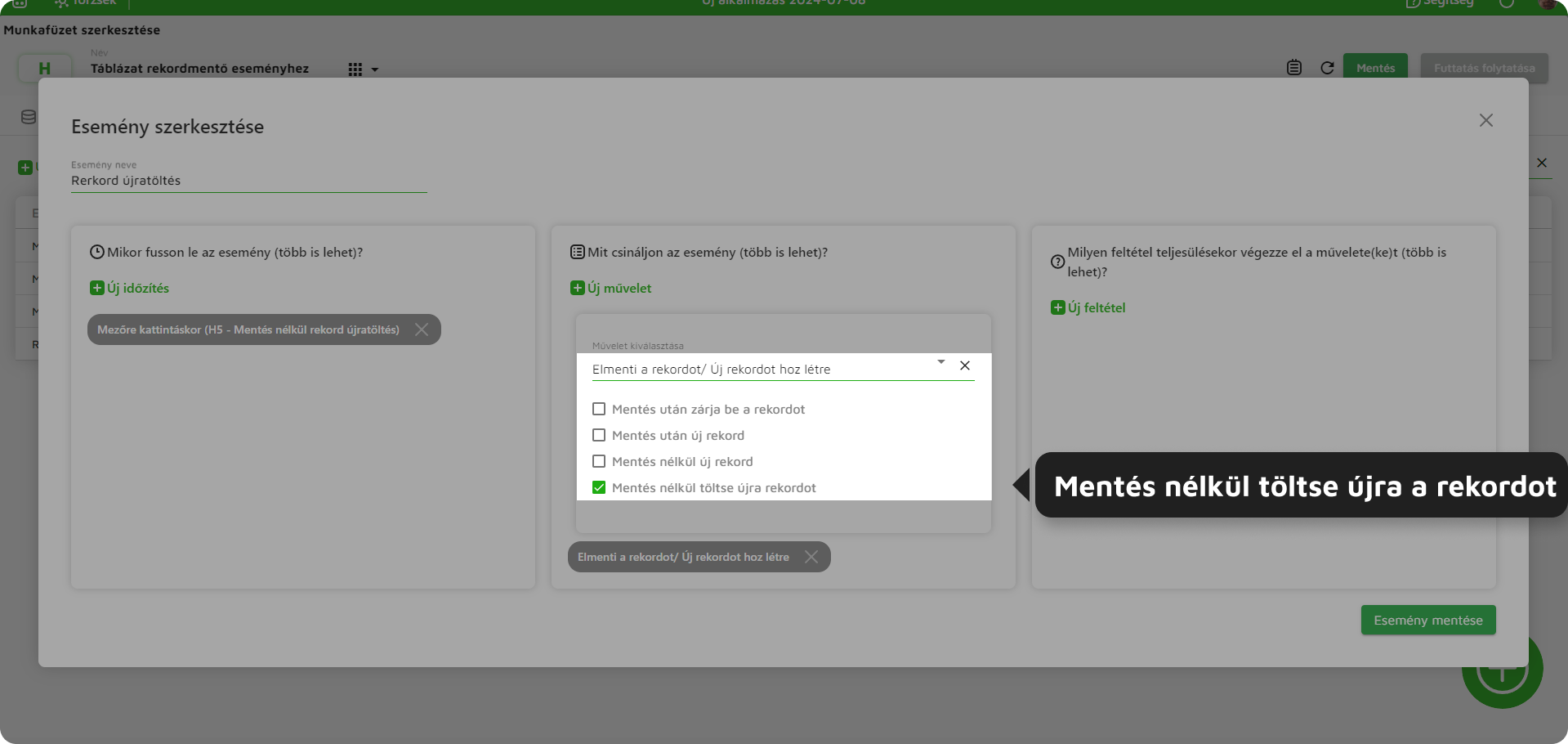Click the refresh icon in the toolbar
The width and height of the screenshot is (1568, 744).
coord(1327,68)
